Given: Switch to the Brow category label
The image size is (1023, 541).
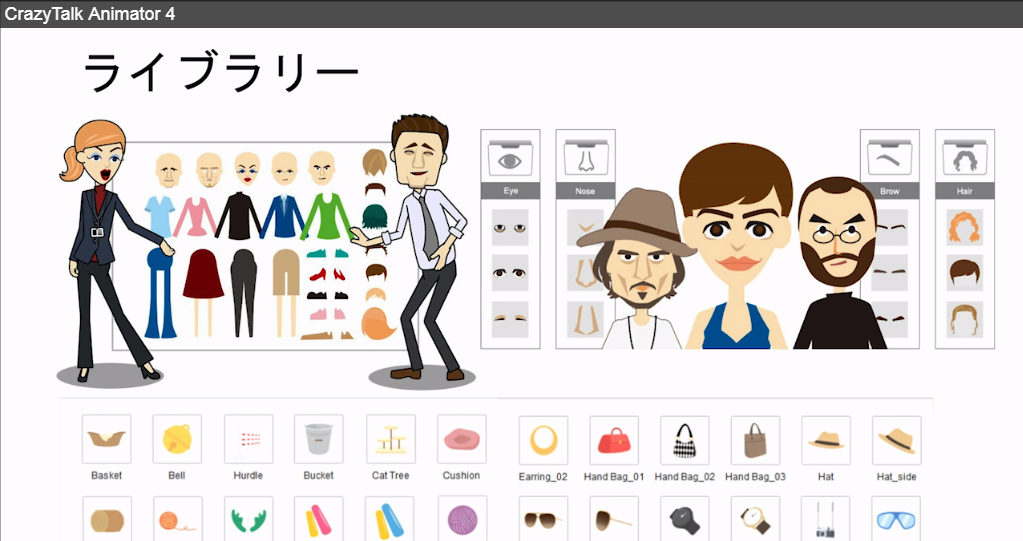Looking at the screenshot, I should coord(890,191).
